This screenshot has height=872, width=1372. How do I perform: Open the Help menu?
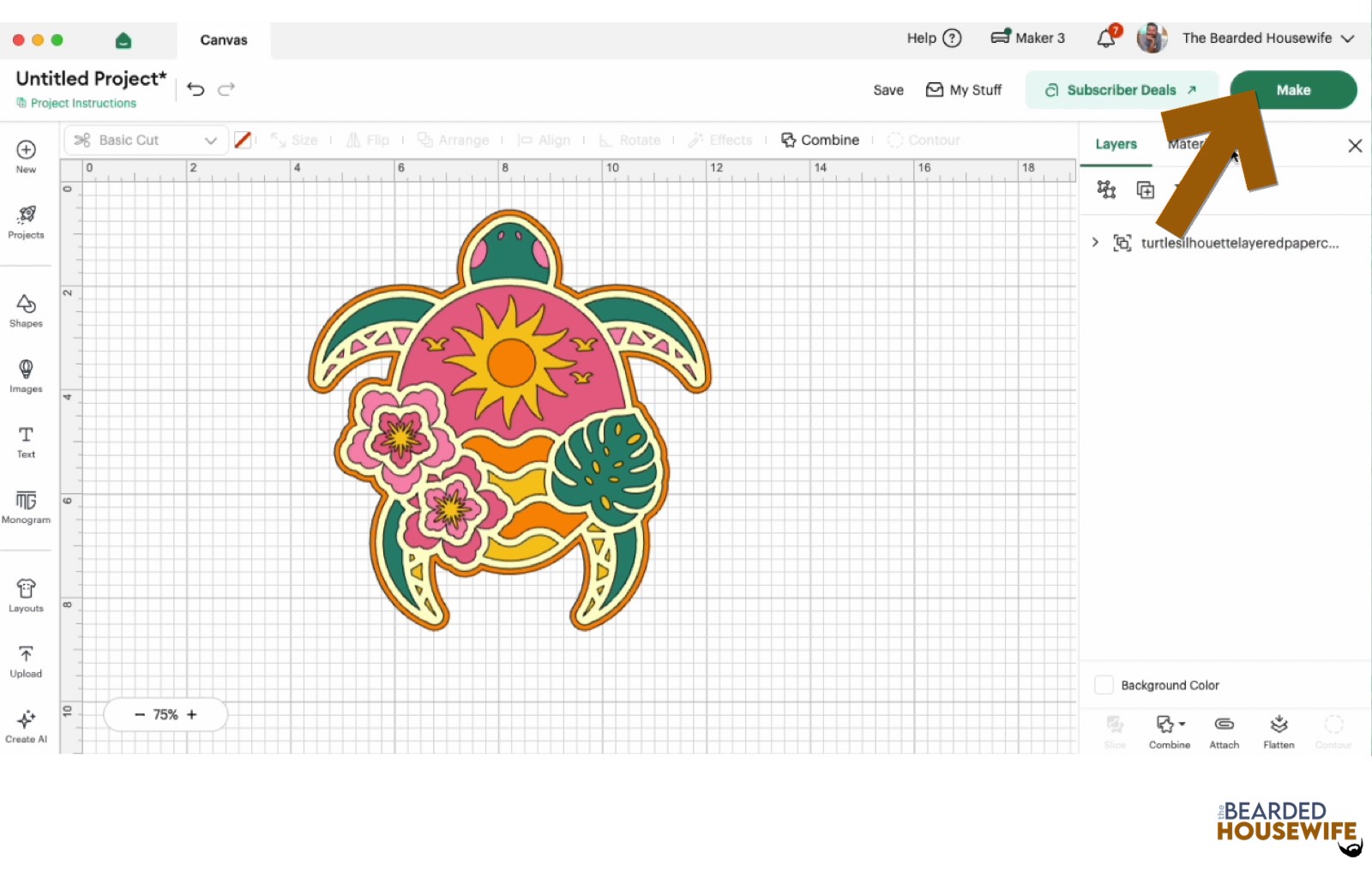point(935,38)
